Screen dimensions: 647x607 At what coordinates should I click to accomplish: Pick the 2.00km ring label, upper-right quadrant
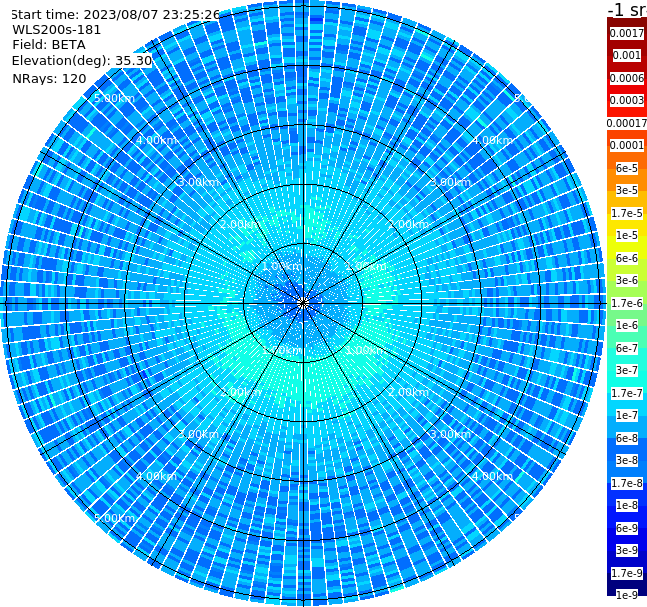click(408, 224)
